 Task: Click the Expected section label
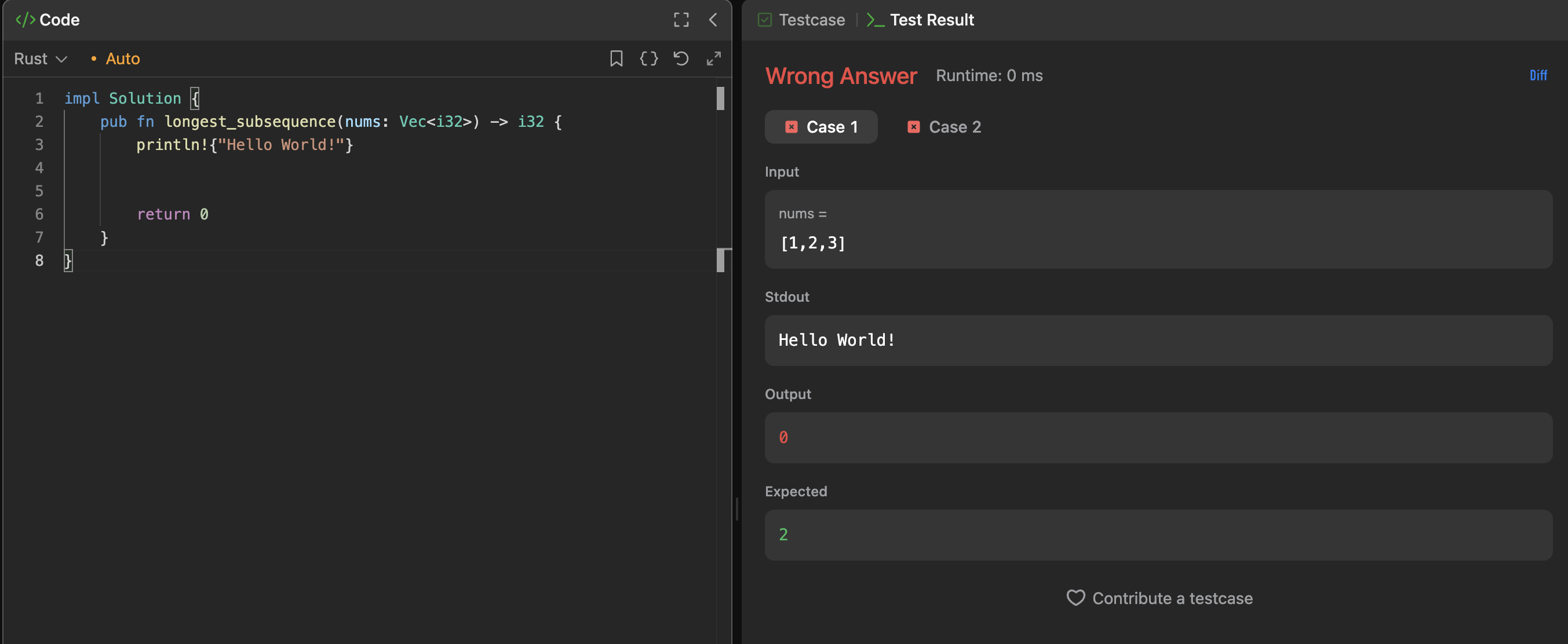click(796, 491)
